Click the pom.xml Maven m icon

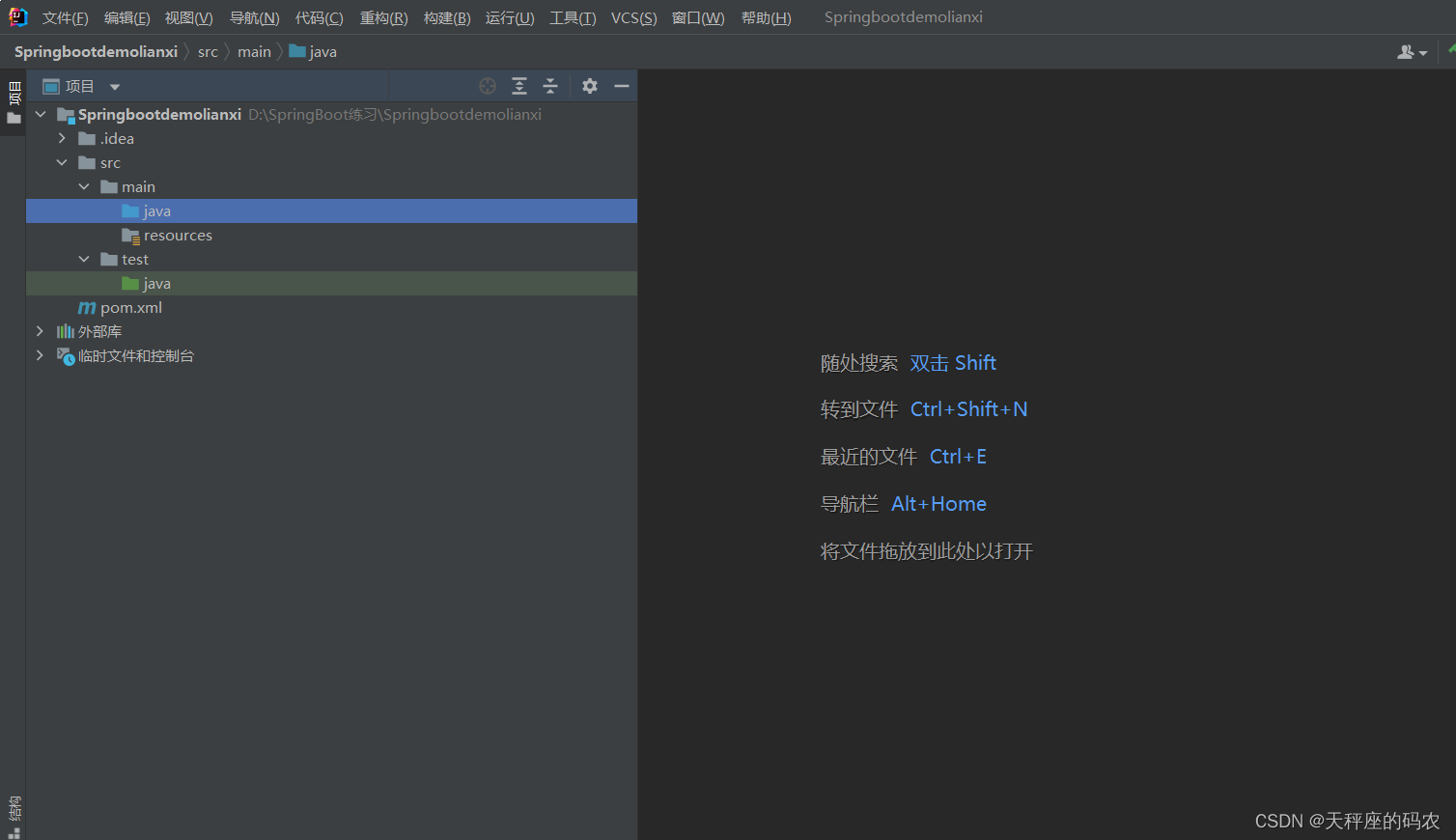coord(87,308)
